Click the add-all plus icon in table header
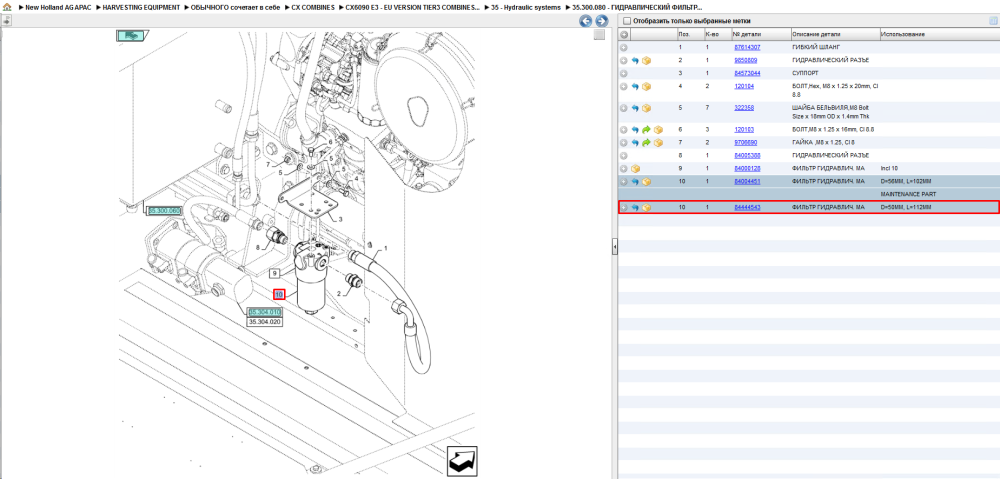 (x=624, y=34)
